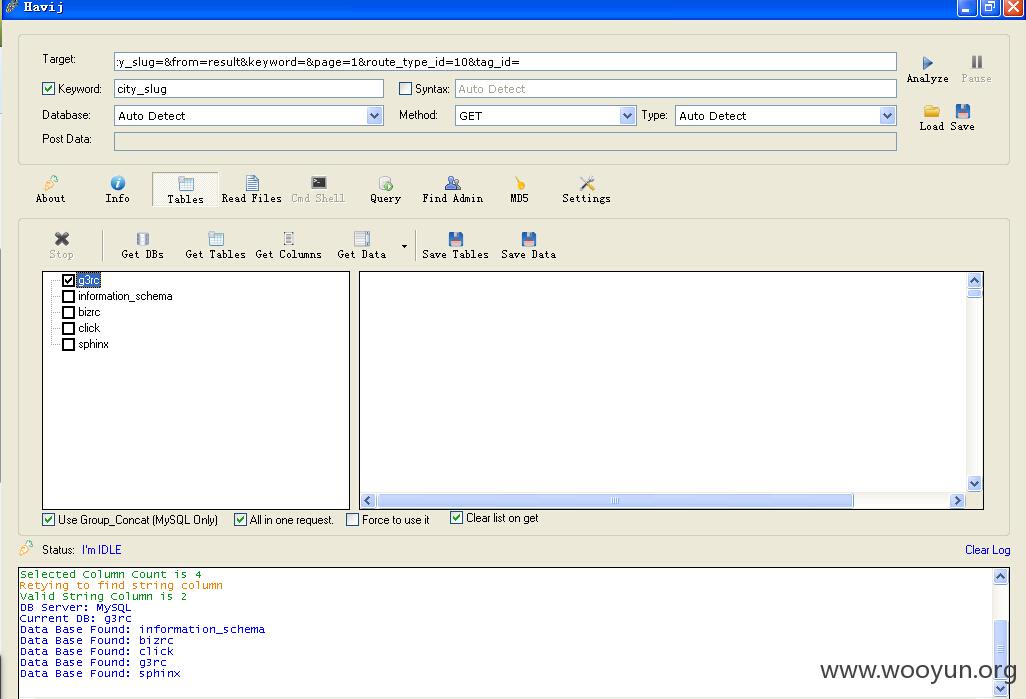The image size is (1026, 699).
Task: Click the Target URL field
Action: pos(505,62)
